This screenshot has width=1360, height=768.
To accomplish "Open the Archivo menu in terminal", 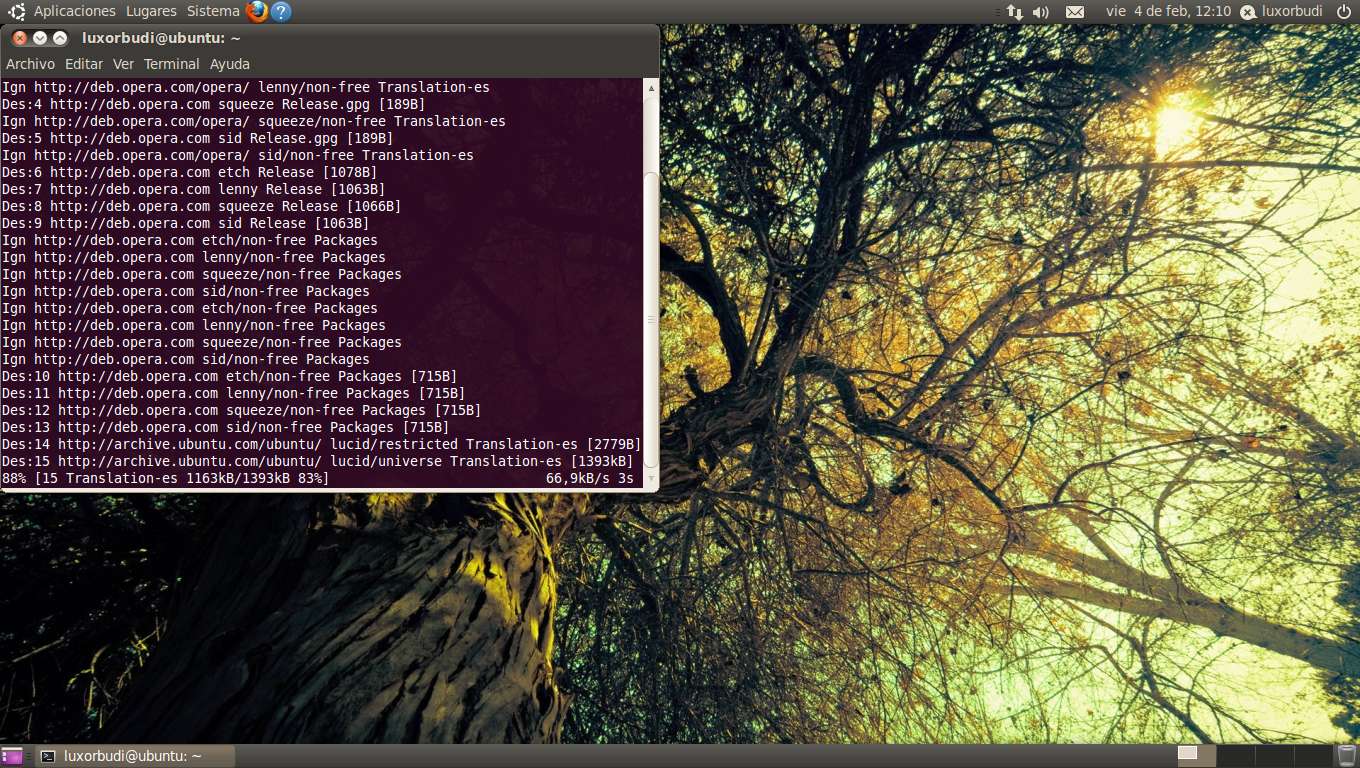I will (x=31, y=64).
